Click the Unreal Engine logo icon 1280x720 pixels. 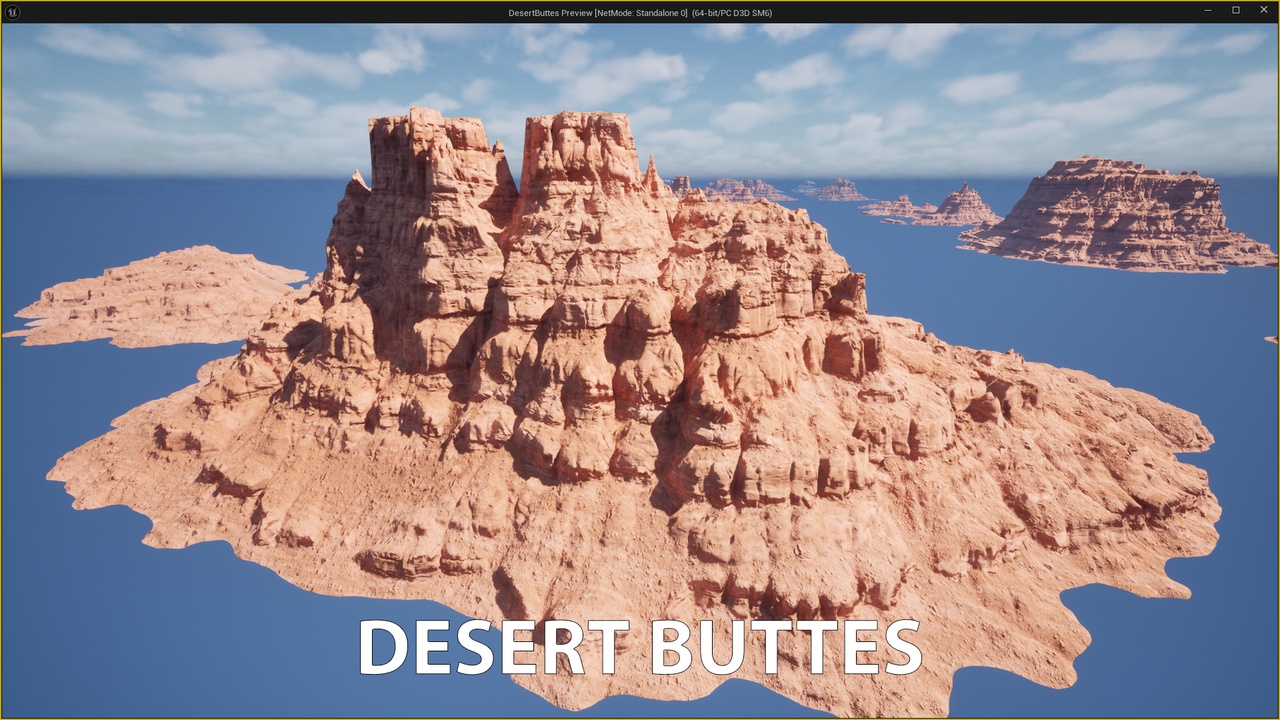[12, 12]
